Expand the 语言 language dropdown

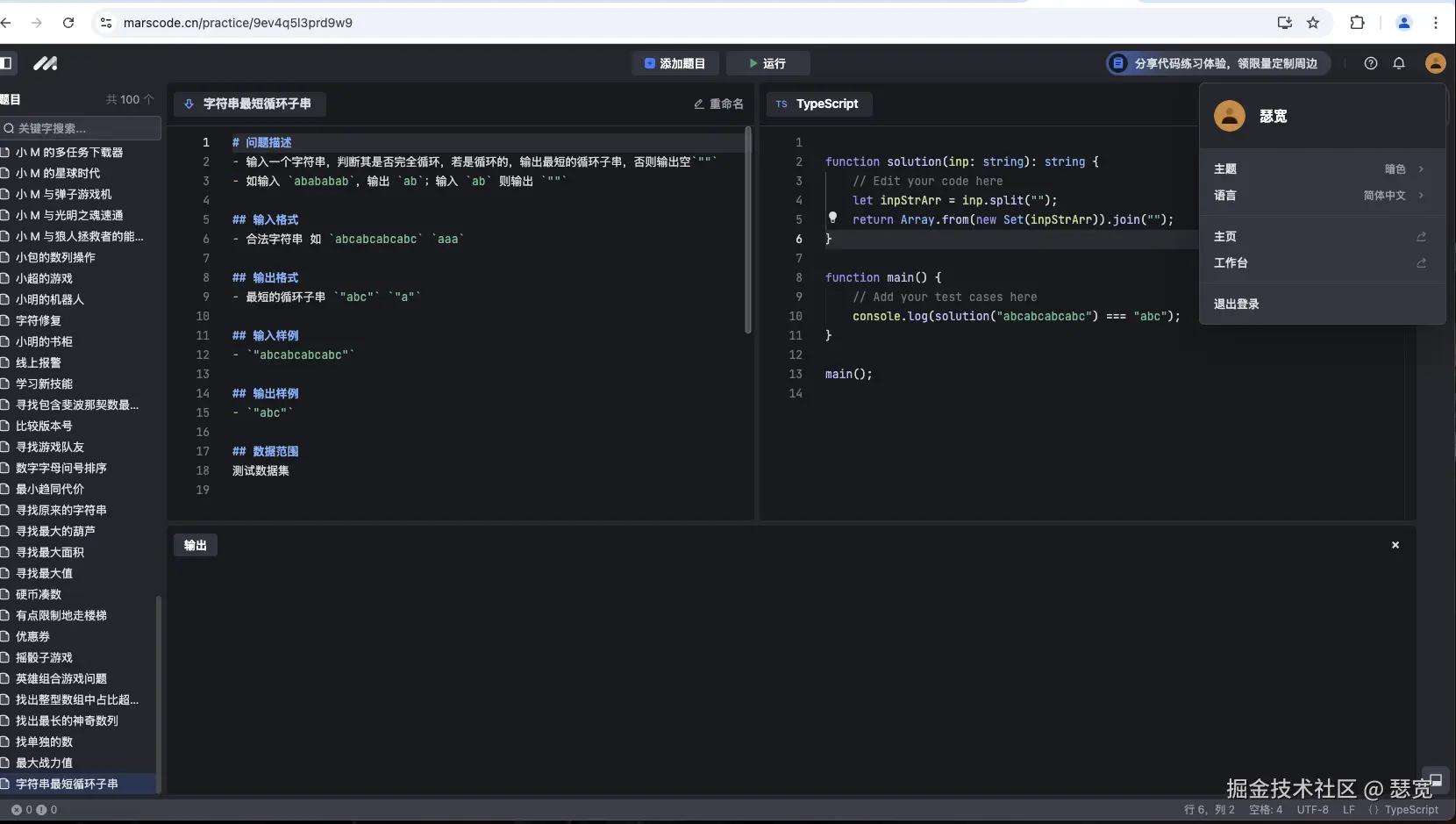pos(1422,196)
